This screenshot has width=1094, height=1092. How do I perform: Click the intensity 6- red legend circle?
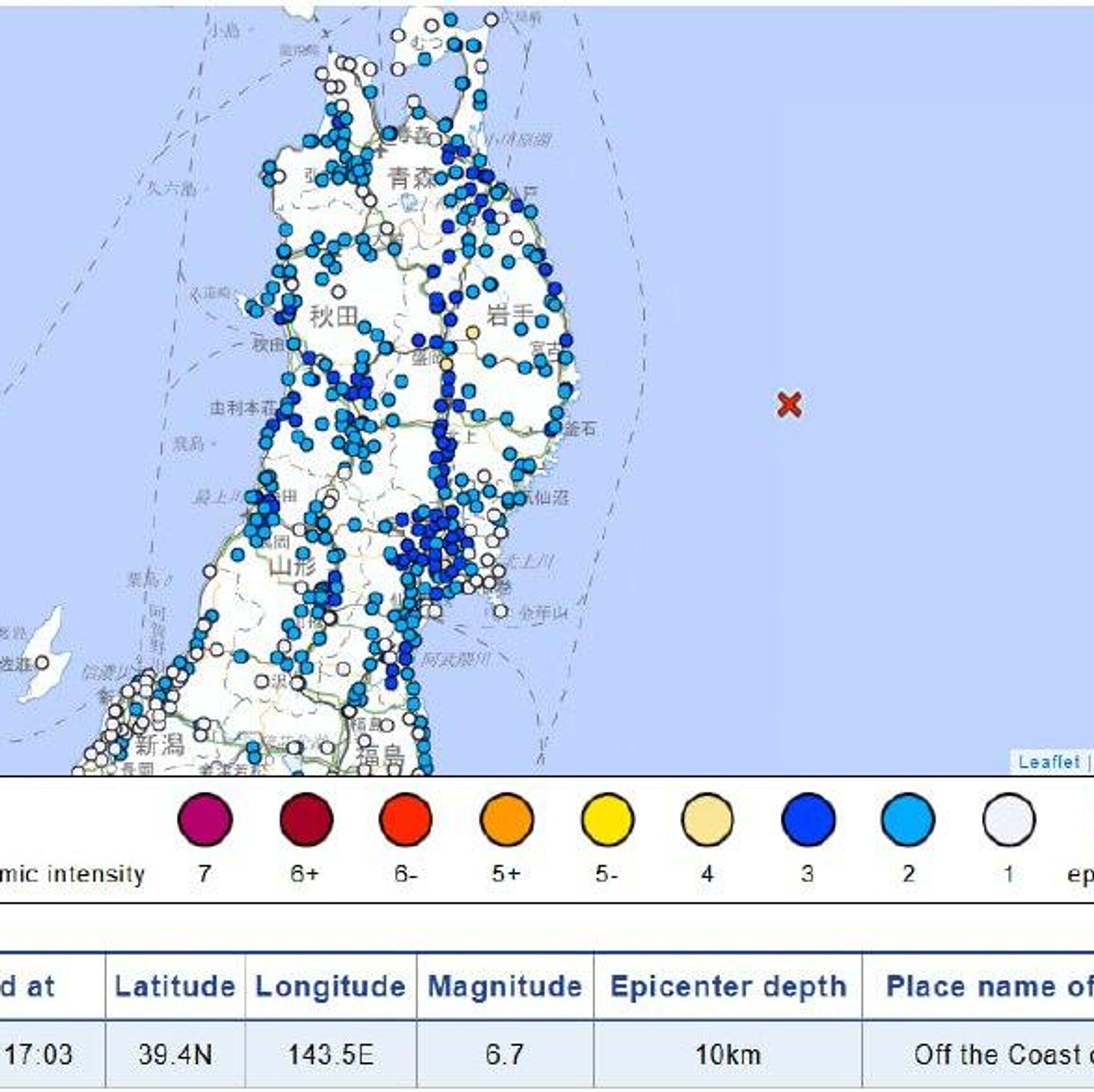pyautogui.click(x=406, y=819)
